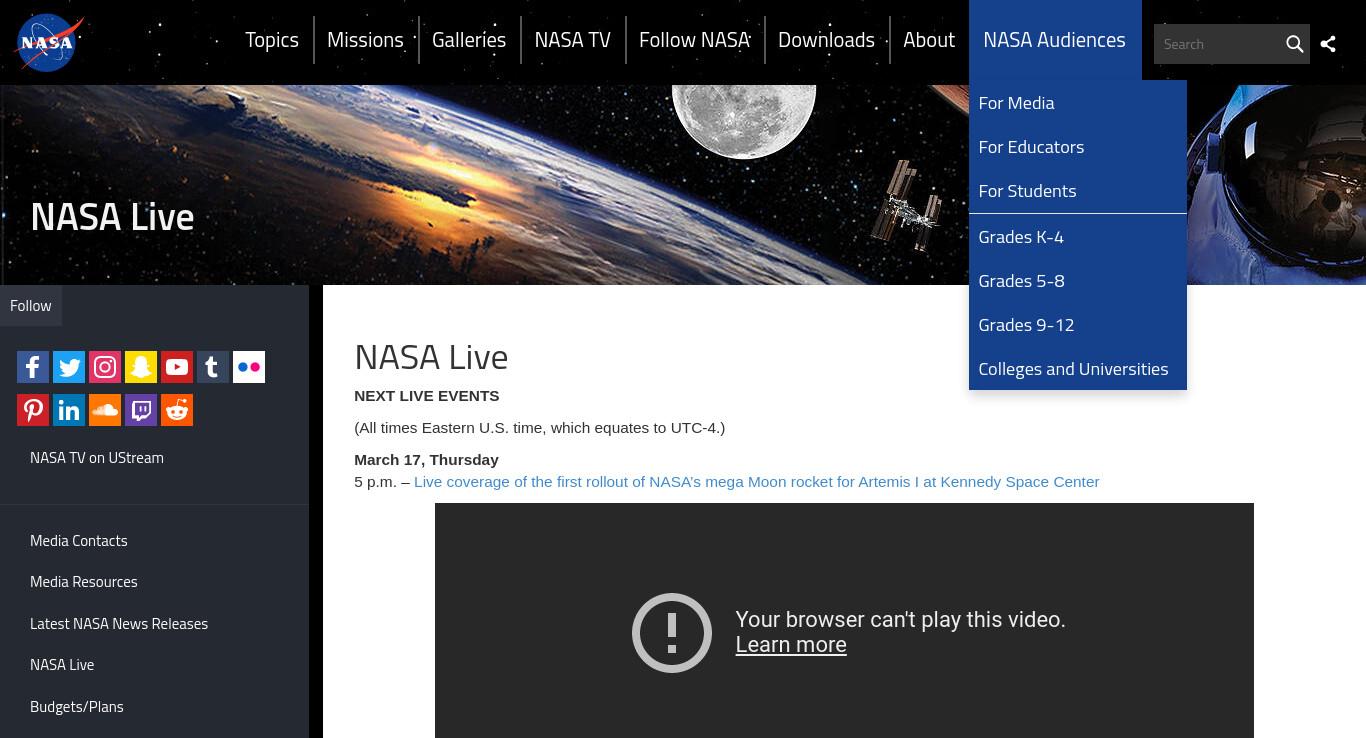Open Latest NASA News Releases link
The width and height of the screenshot is (1366, 738).
pyautogui.click(x=119, y=624)
